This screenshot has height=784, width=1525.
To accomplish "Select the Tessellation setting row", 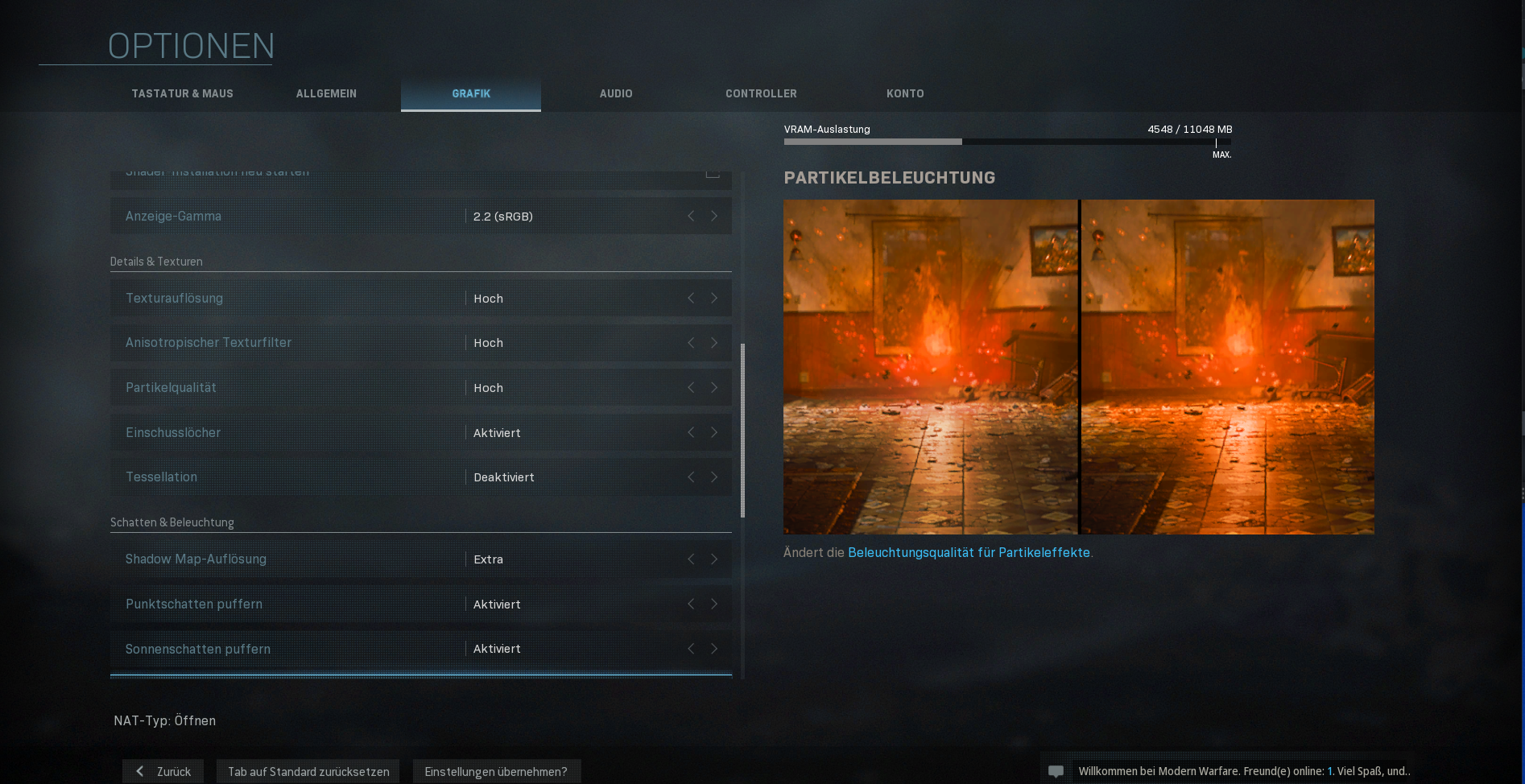I will pos(421,477).
